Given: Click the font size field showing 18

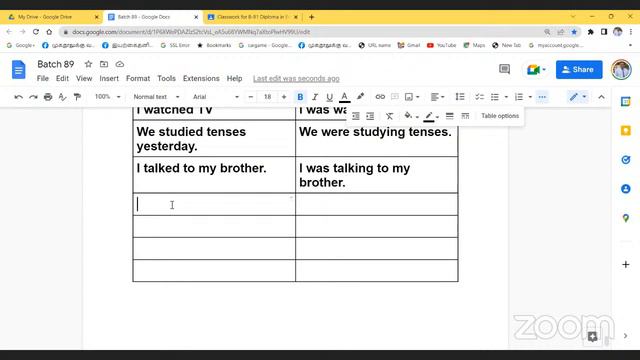Looking at the screenshot, I should point(267,97).
